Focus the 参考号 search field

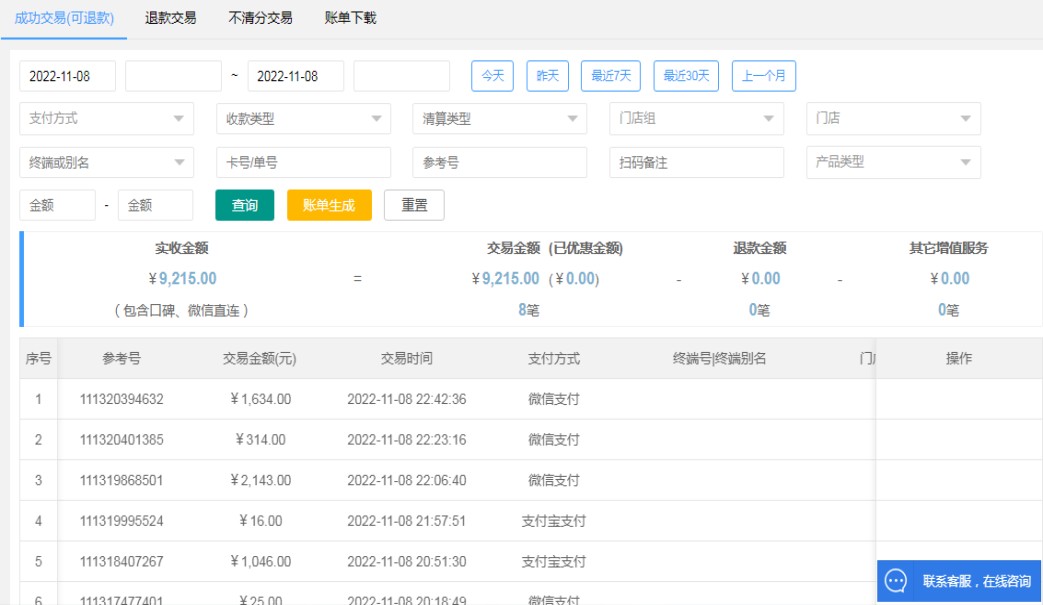[x=499, y=162]
